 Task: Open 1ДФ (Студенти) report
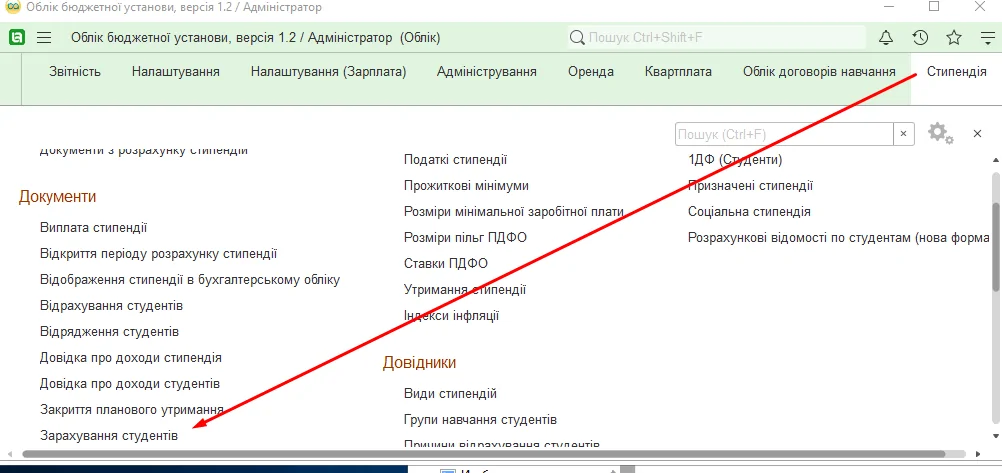[735, 160]
